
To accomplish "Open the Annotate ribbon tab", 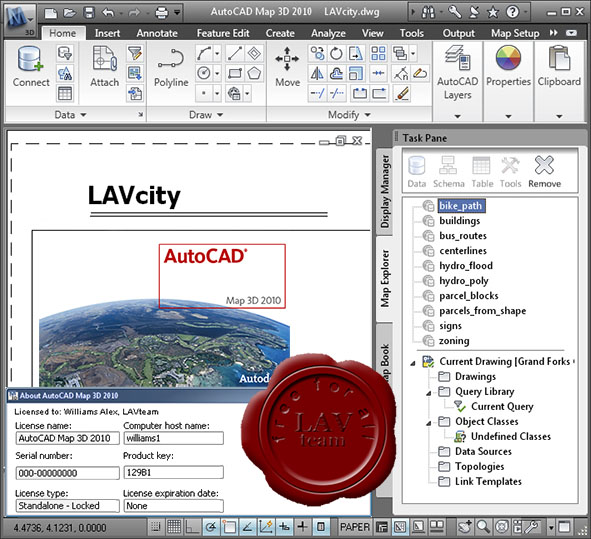I will coord(157,33).
